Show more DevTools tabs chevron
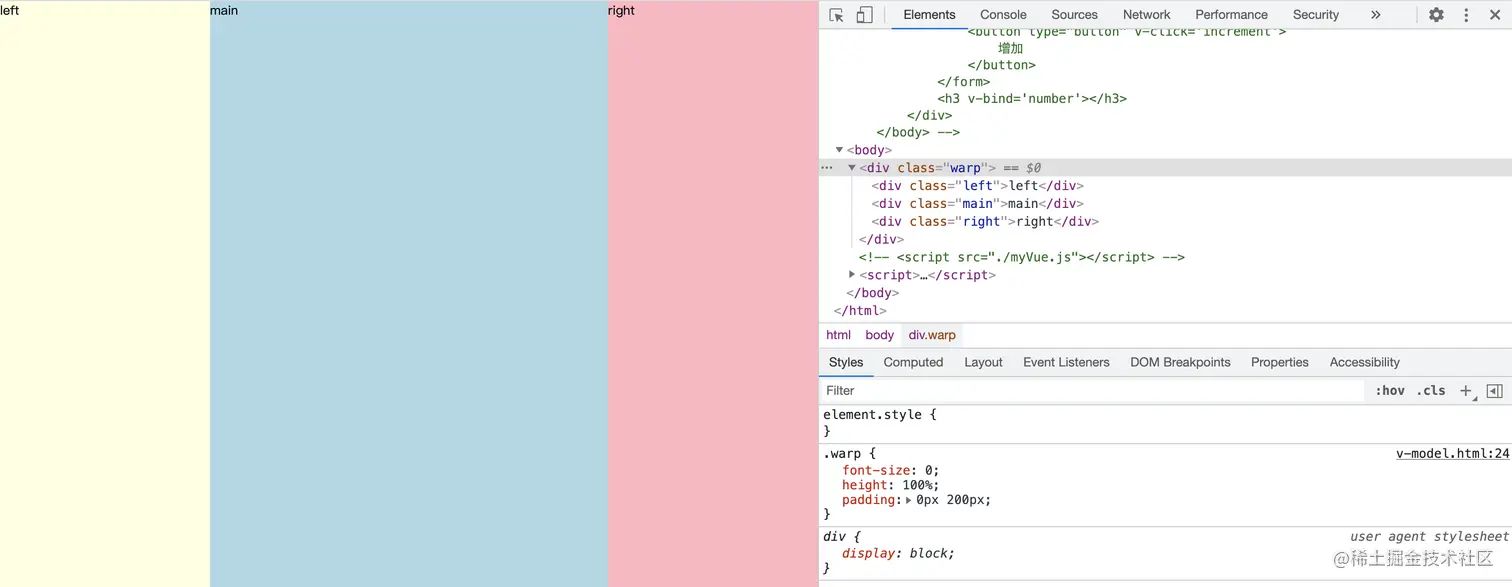Screen dimensions: 1512x587 1375,15
